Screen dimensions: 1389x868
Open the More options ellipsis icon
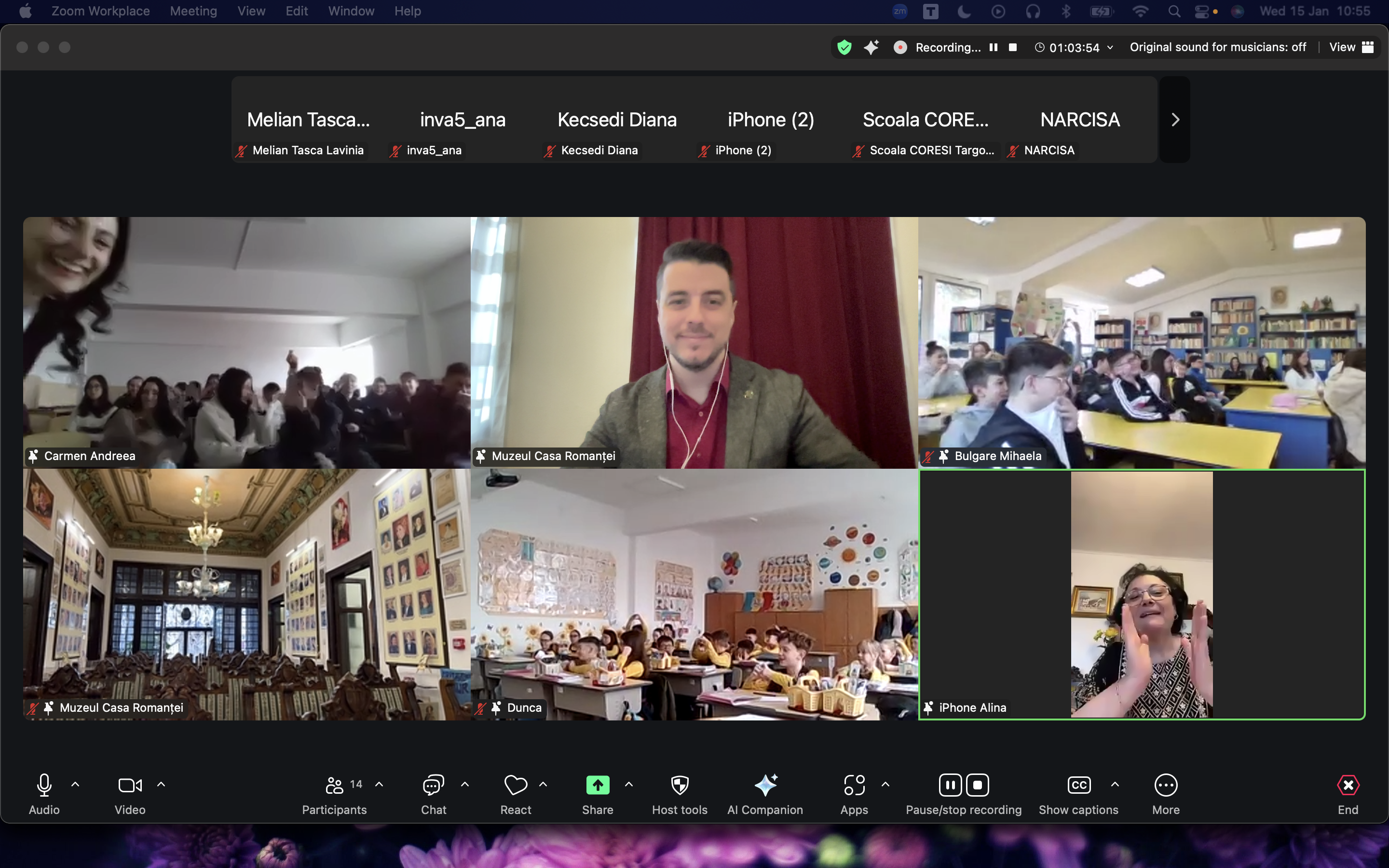click(x=1166, y=785)
